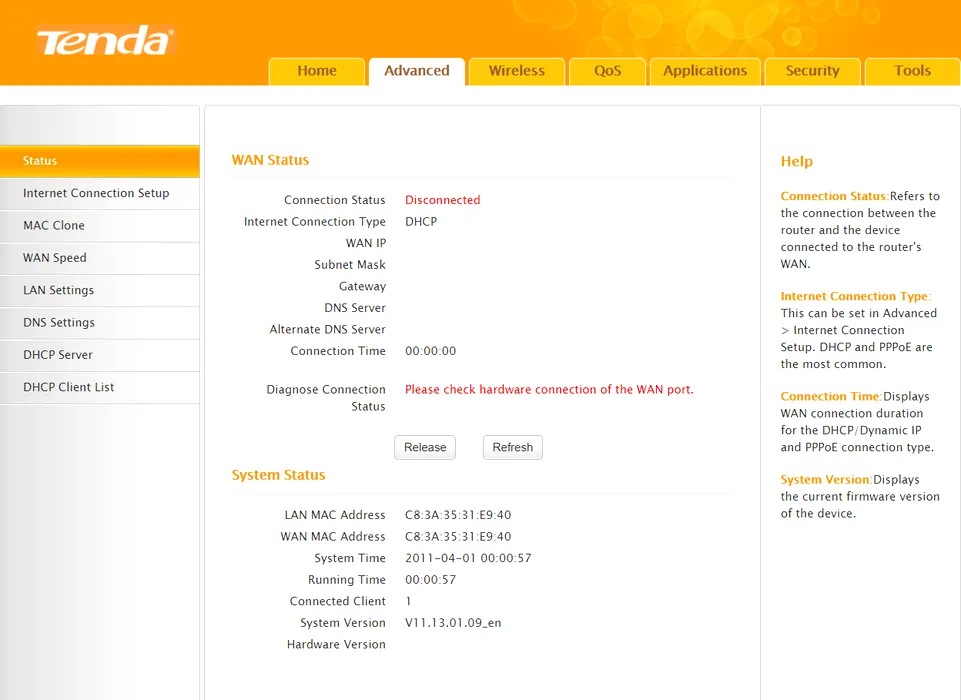Viewport: 961px width, 700px height.
Task: Open the QoS tab
Action: coord(607,71)
